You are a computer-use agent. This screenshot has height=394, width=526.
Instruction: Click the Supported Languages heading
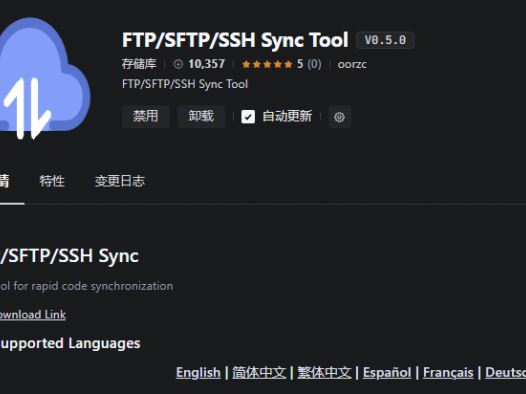(x=70, y=343)
